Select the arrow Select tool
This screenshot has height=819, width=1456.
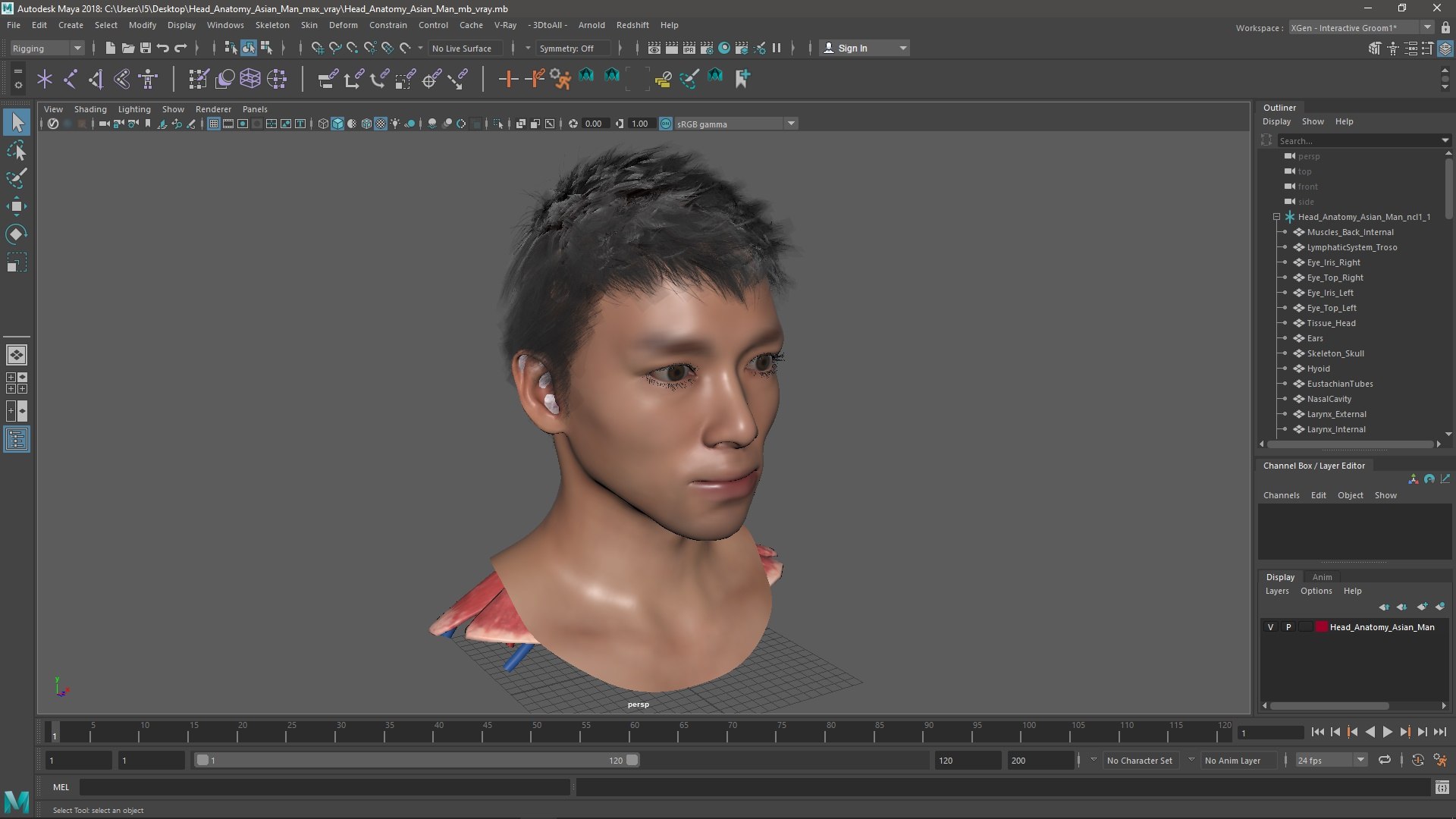click(x=17, y=122)
